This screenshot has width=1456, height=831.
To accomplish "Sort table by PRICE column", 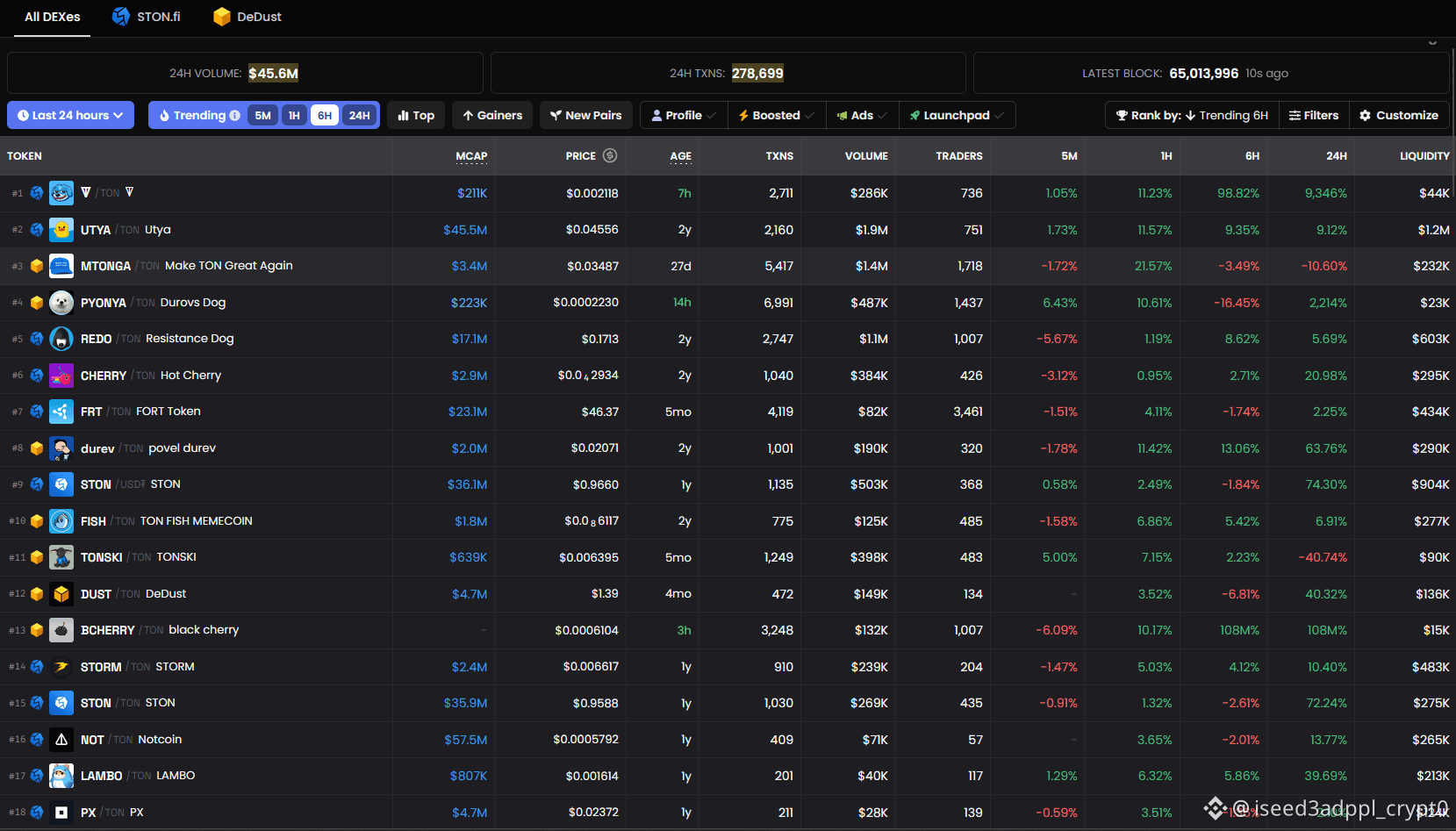I will click(x=580, y=156).
